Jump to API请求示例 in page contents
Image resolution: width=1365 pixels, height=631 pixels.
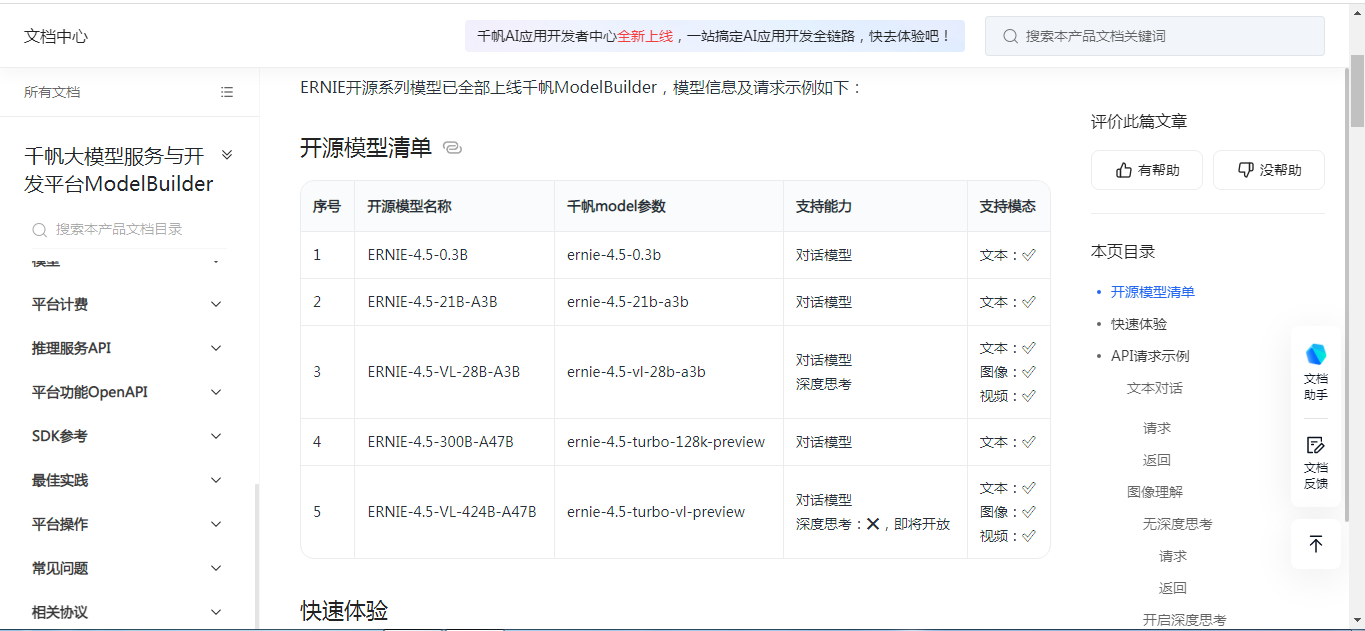(1150, 356)
